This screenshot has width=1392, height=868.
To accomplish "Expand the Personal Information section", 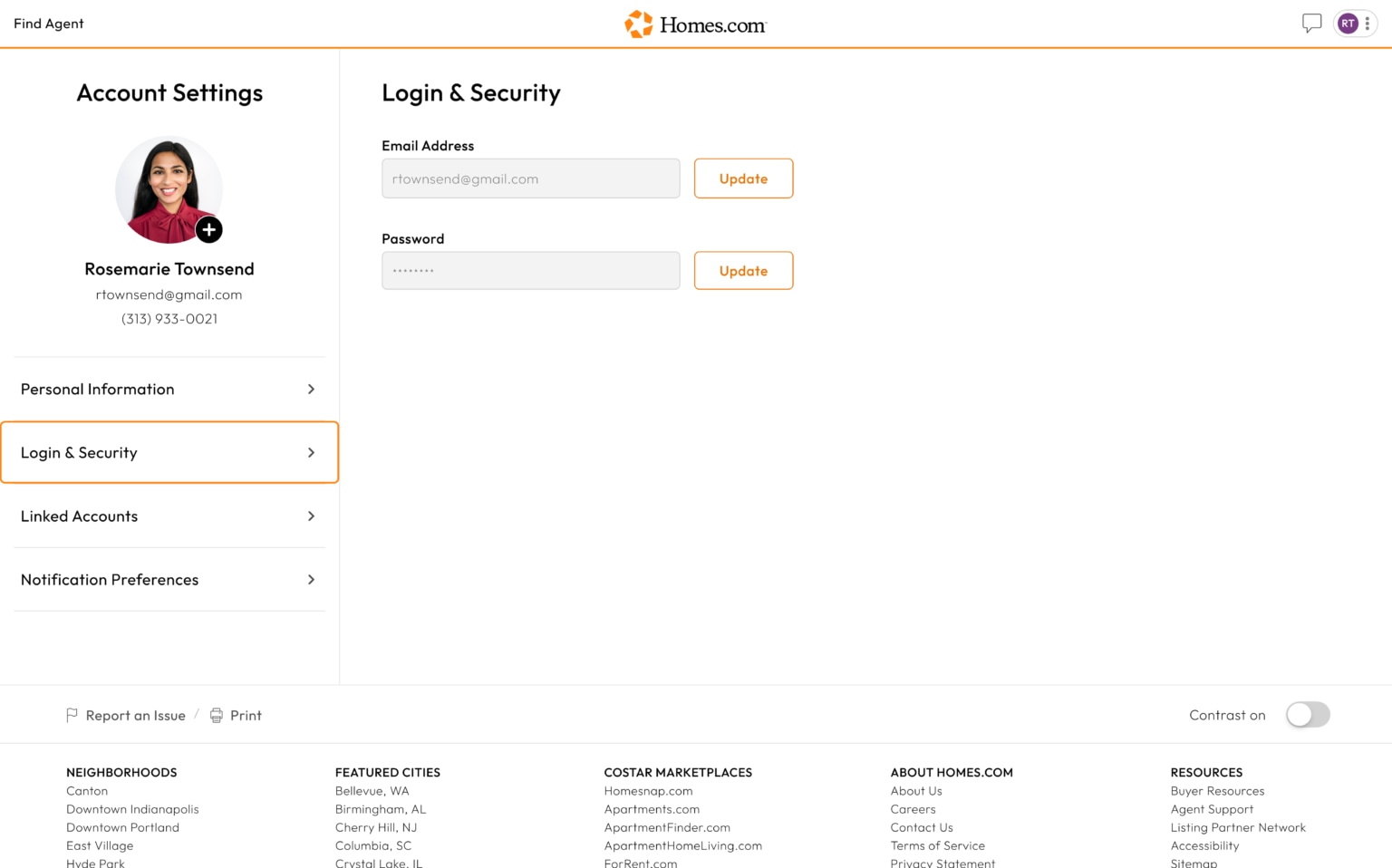I will pos(169,389).
